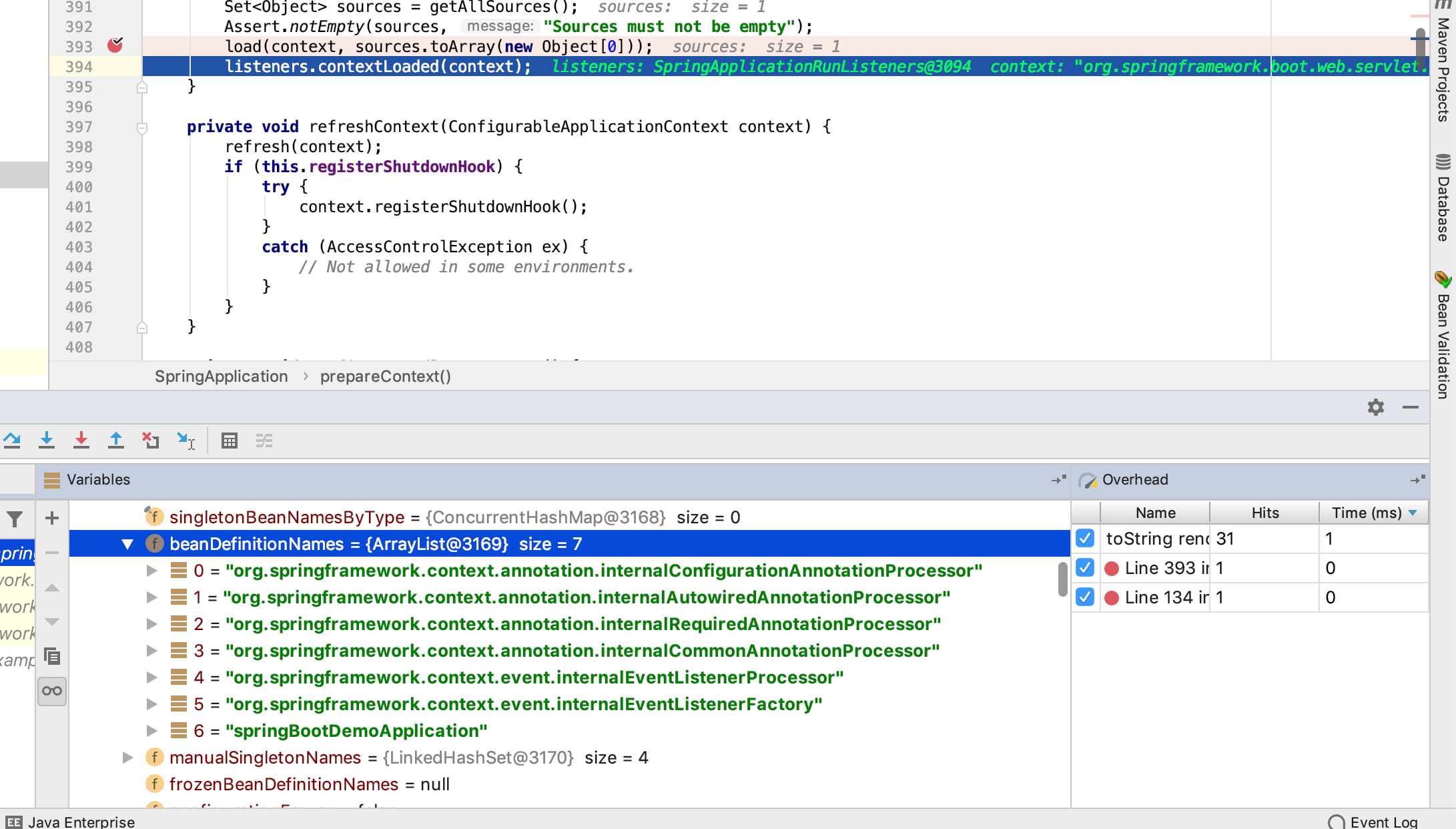Open the Event Log

1373,822
